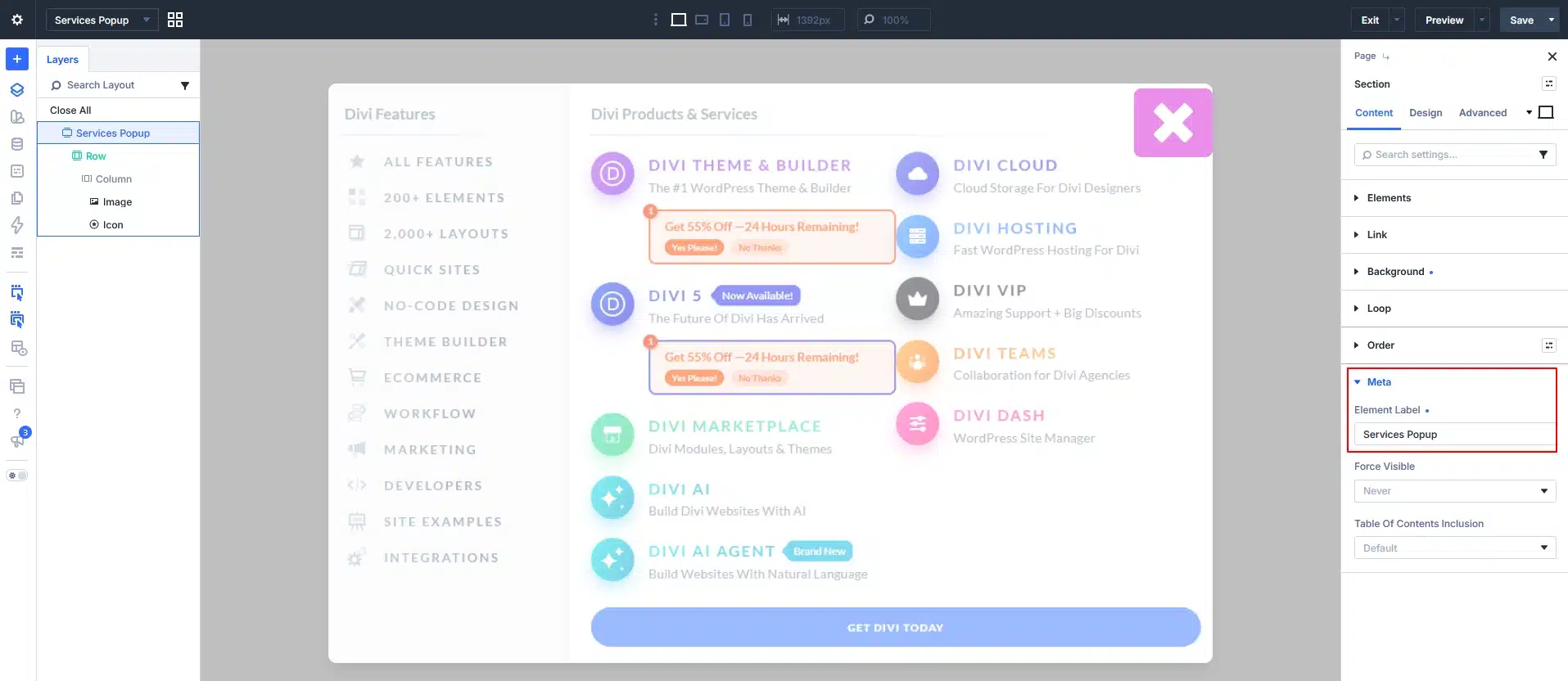Switch to wide tablet view icon
Image resolution: width=1568 pixels, height=681 pixels.
(x=702, y=20)
